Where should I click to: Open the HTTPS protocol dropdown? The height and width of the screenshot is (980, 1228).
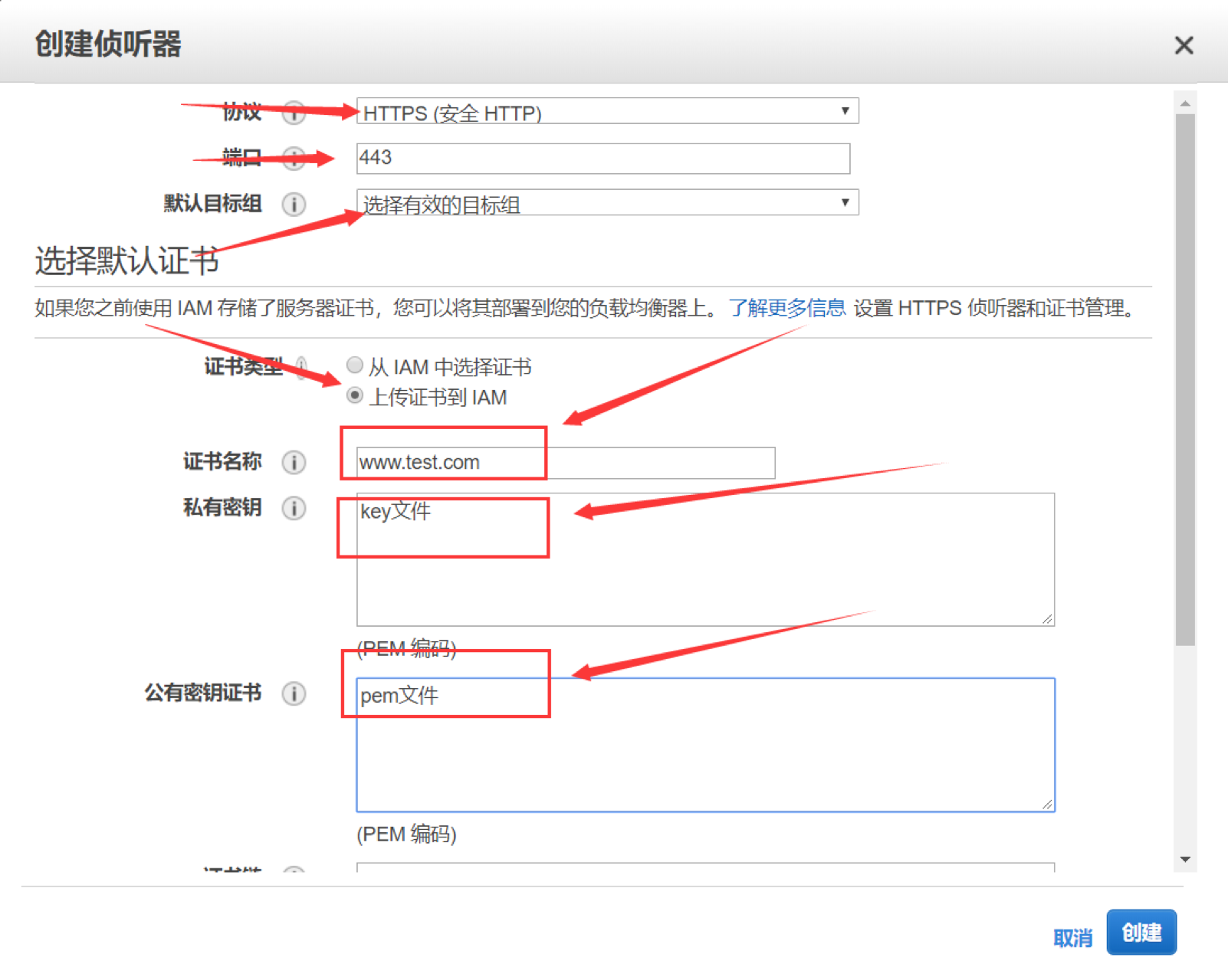(x=607, y=112)
